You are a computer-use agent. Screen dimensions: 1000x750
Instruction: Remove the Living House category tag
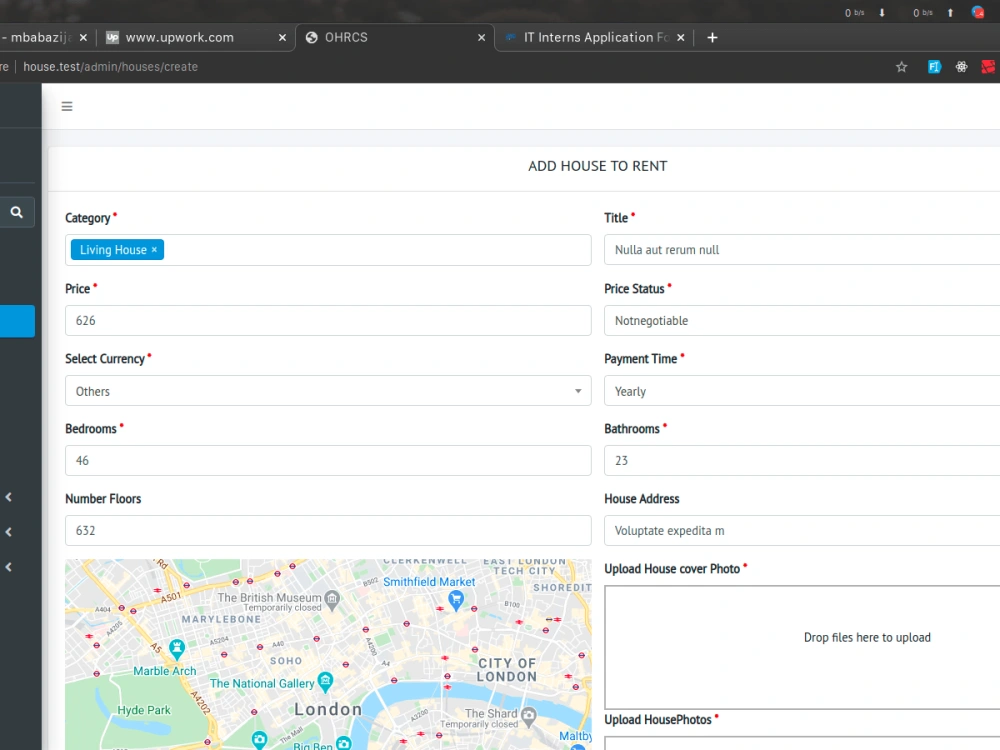click(153, 250)
